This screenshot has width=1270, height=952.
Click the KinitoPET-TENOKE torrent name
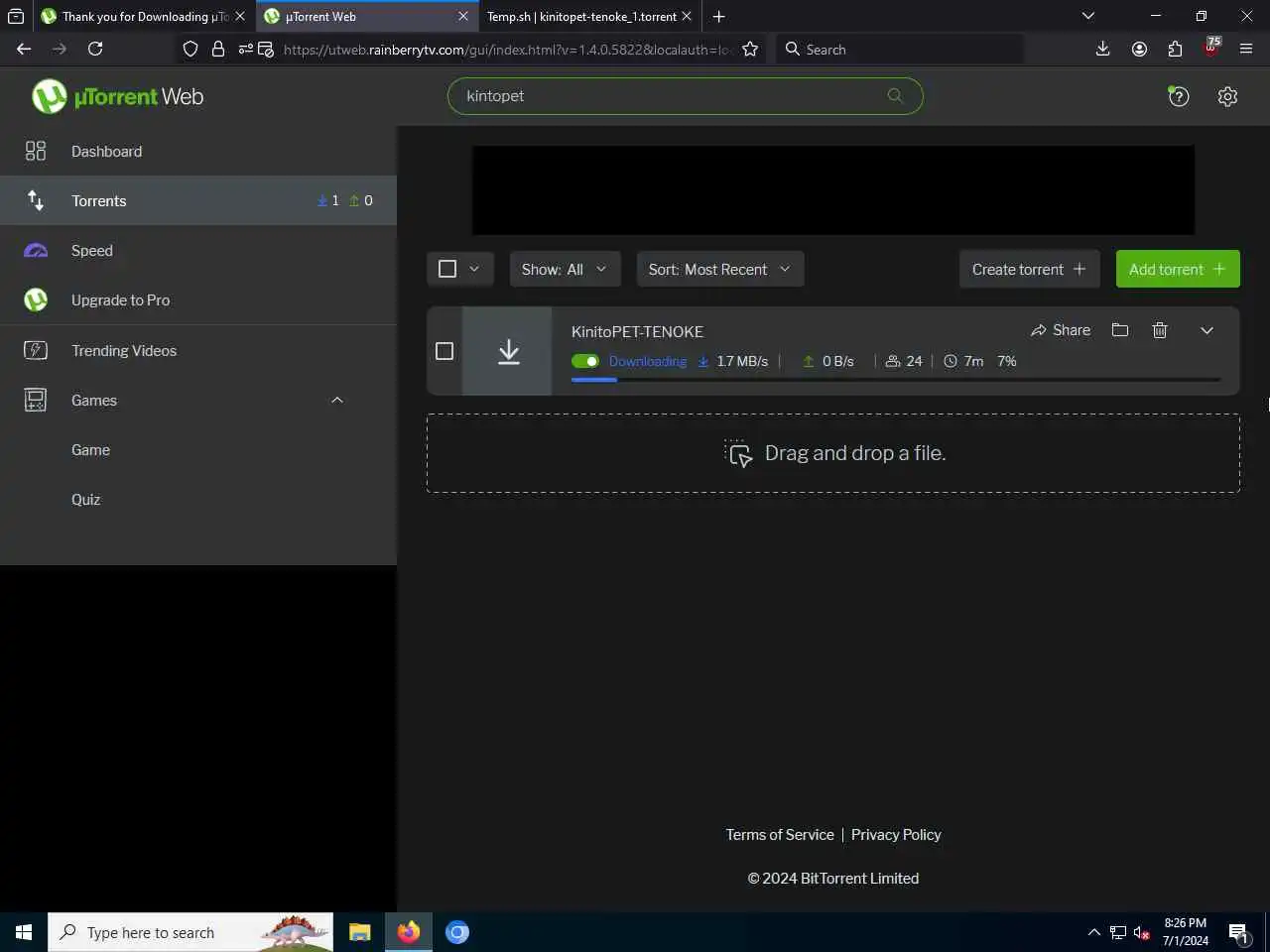tap(637, 331)
